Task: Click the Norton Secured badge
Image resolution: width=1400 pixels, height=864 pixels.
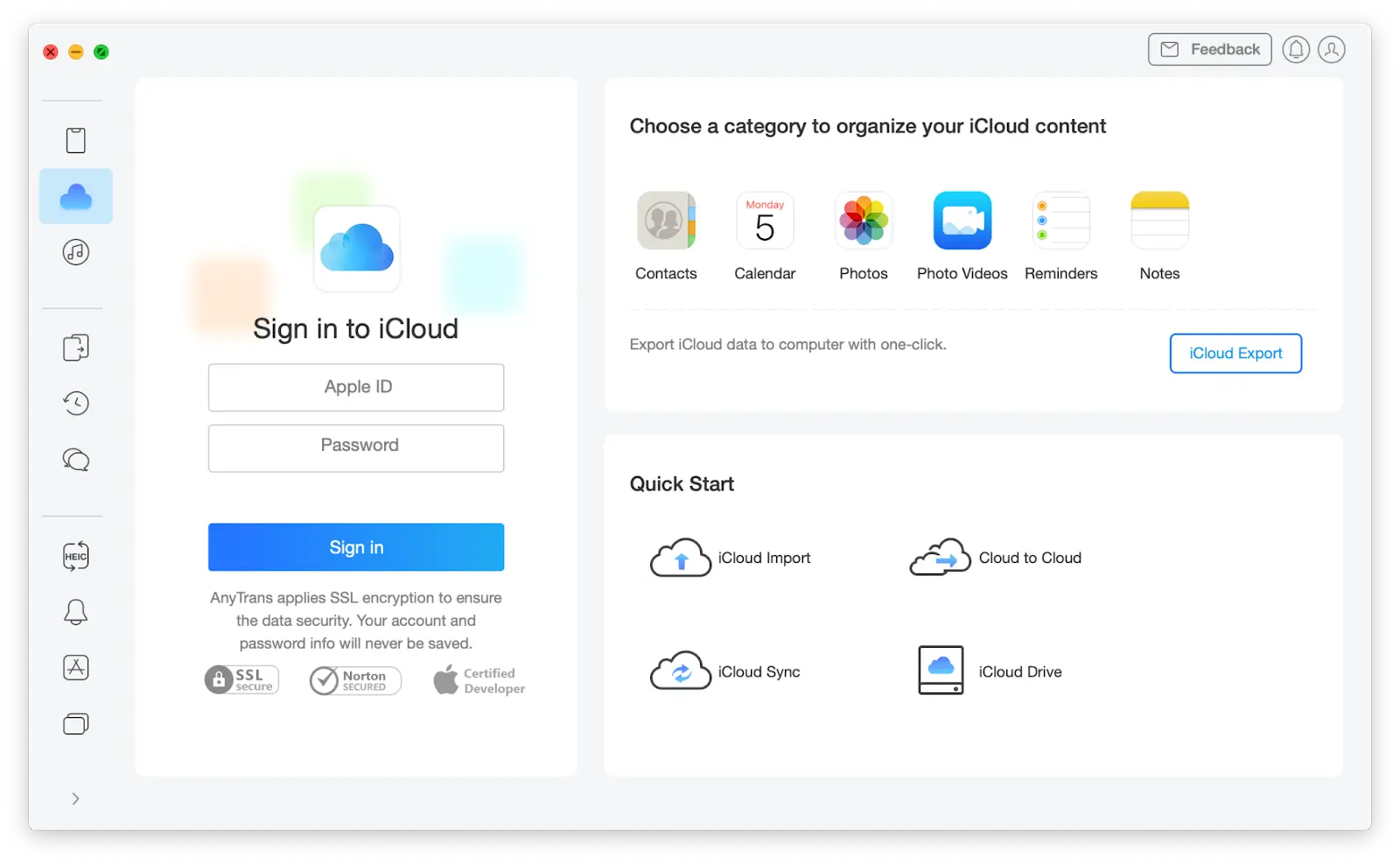Action: [355, 680]
